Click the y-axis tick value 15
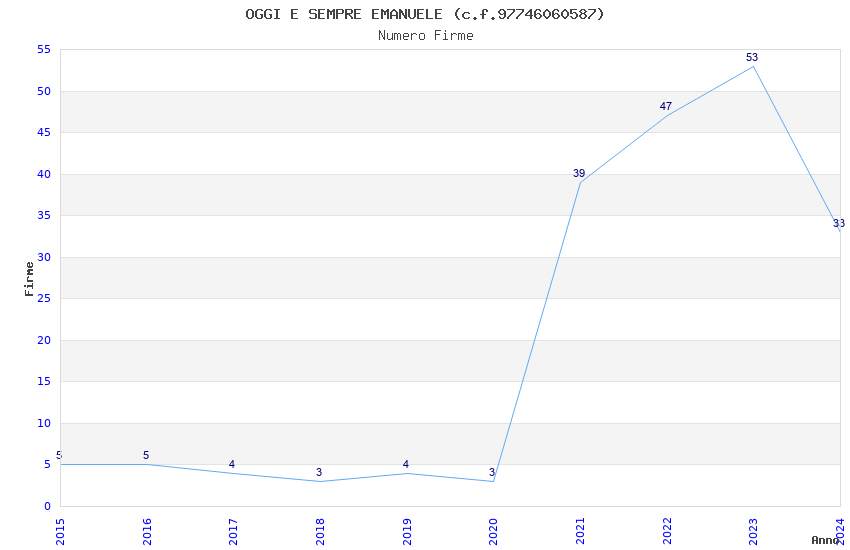850x550 pixels. coord(44,381)
